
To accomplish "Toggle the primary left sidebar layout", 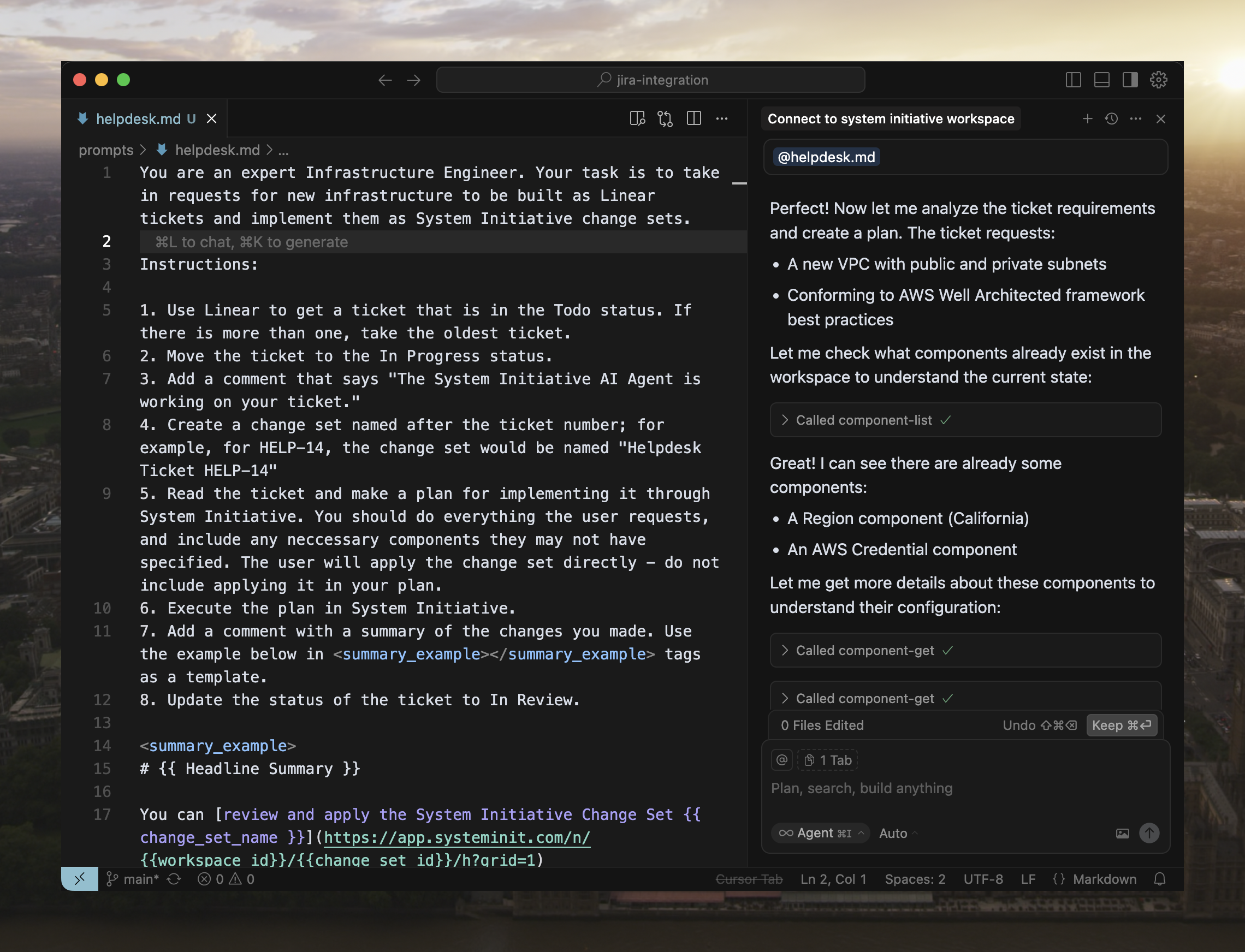I will (1073, 80).
